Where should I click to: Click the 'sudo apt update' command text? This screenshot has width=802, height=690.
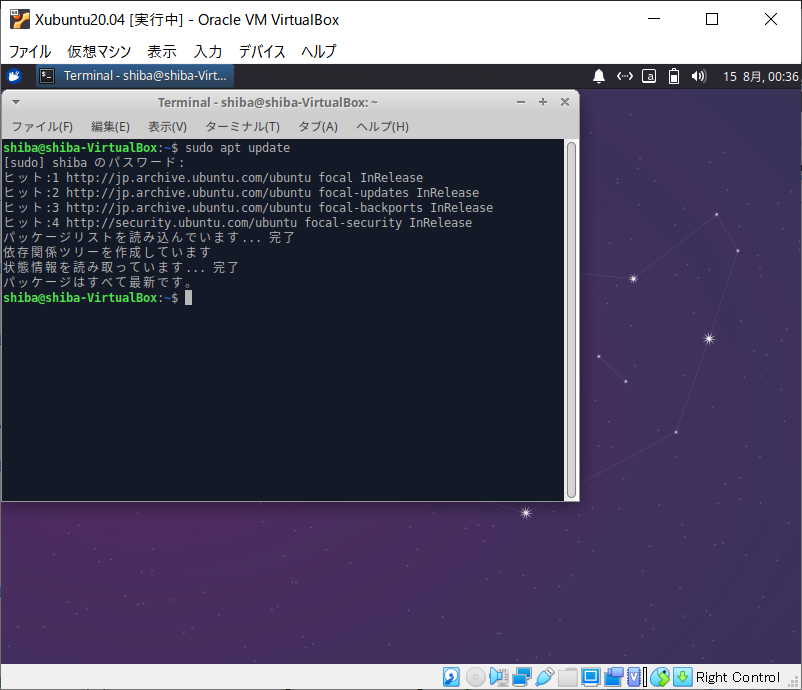pos(237,148)
